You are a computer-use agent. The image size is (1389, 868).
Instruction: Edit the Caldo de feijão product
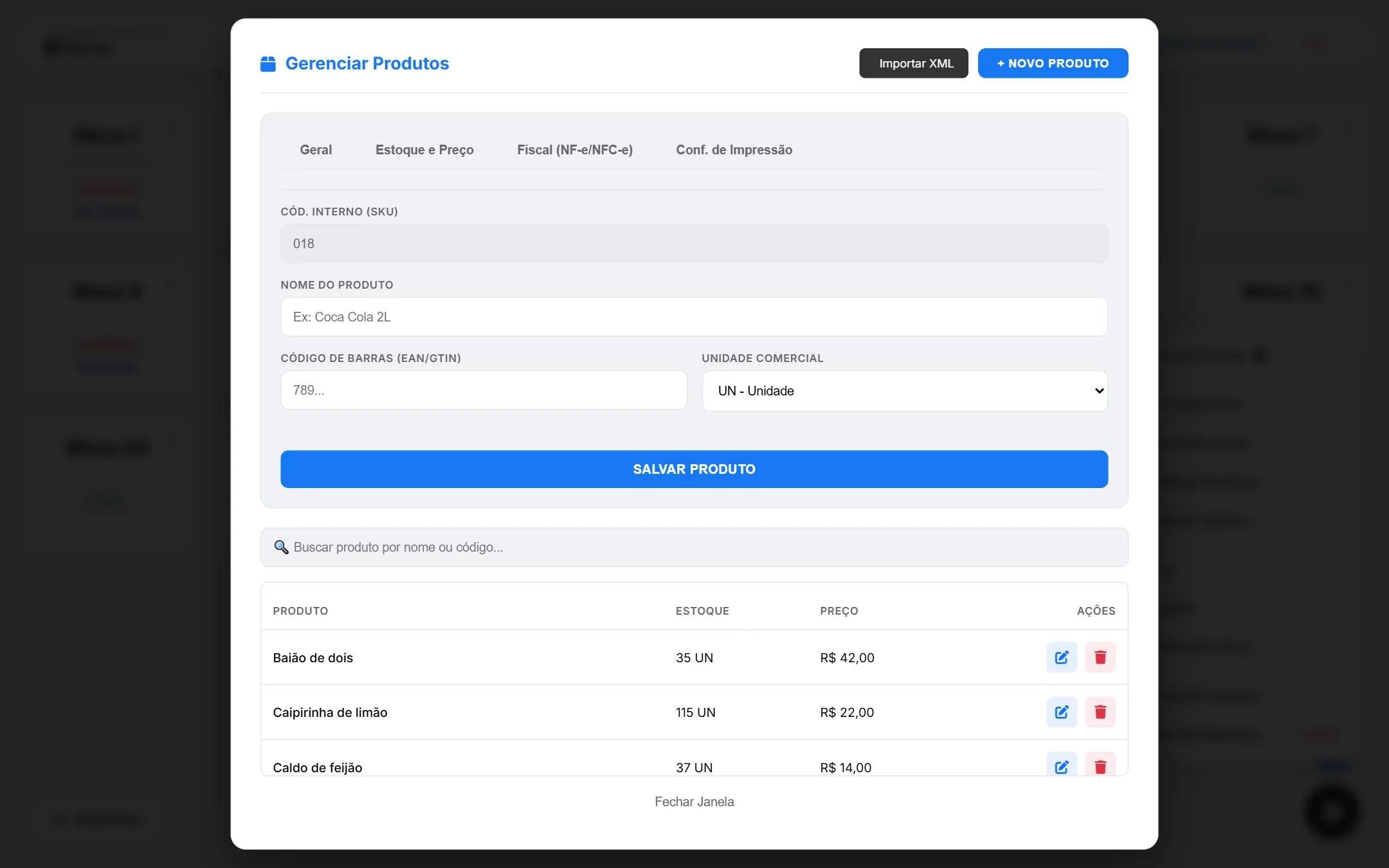[1062, 765]
